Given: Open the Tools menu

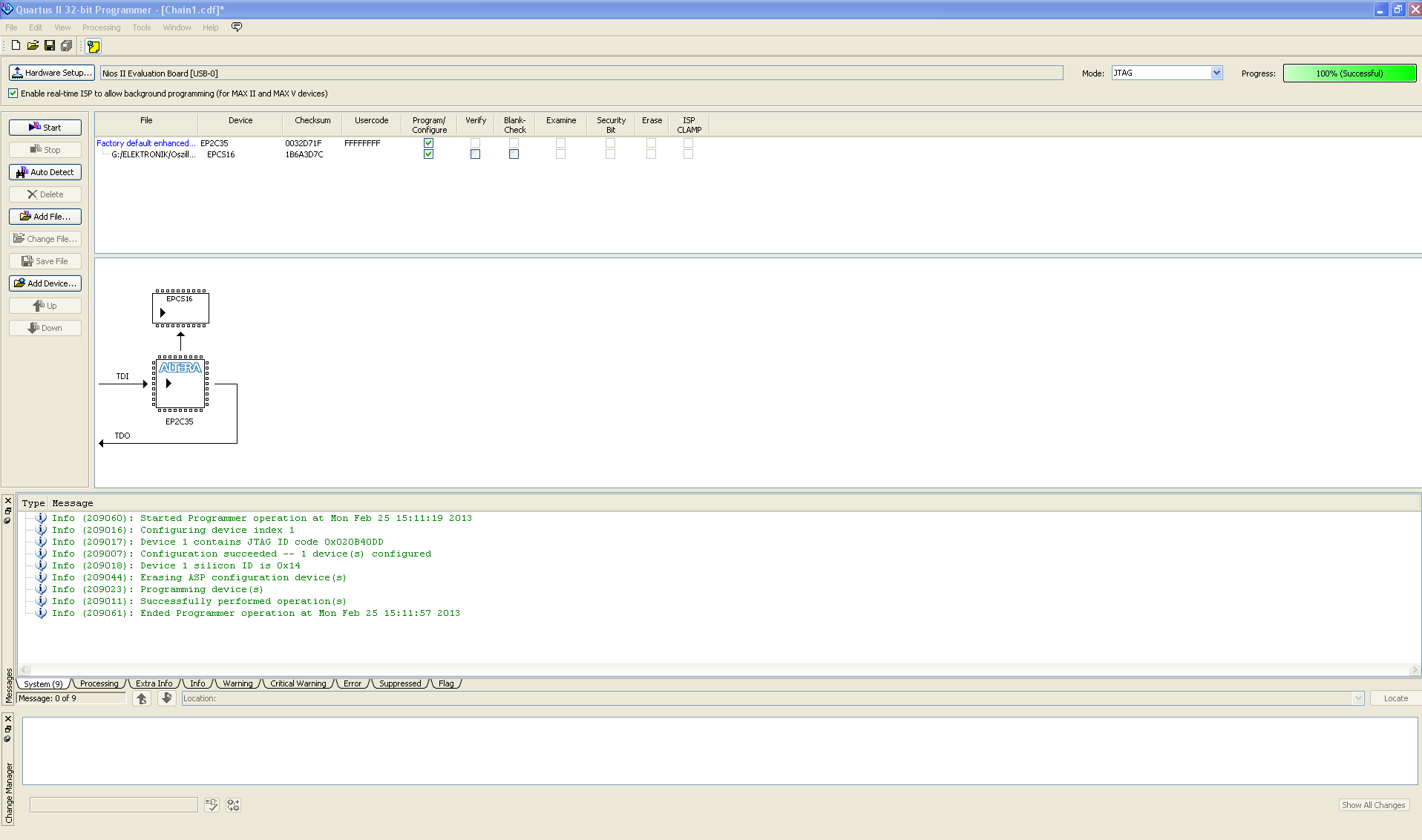Looking at the screenshot, I should click(x=142, y=27).
